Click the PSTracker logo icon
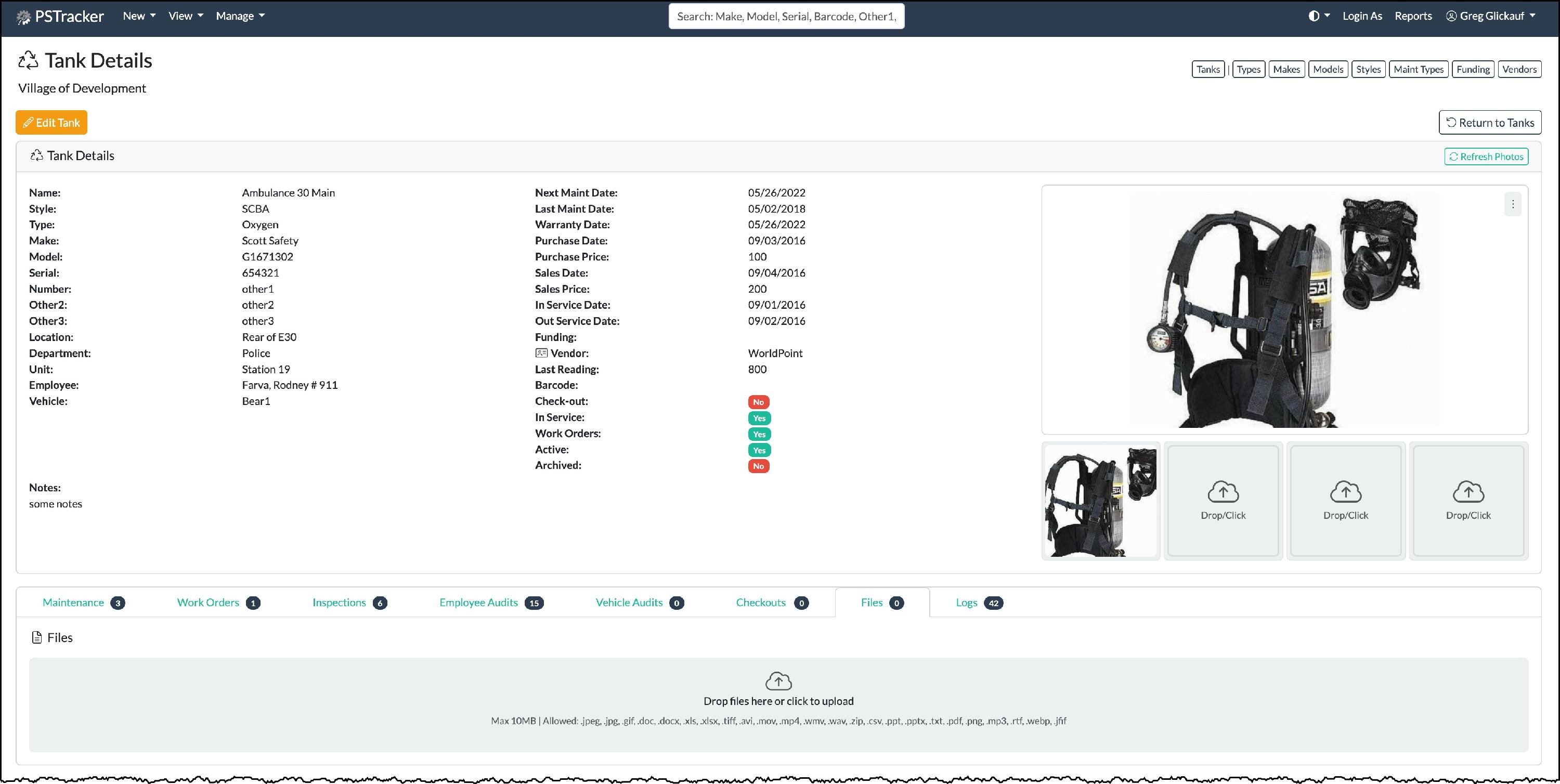This screenshot has width=1560, height=784. [23, 17]
